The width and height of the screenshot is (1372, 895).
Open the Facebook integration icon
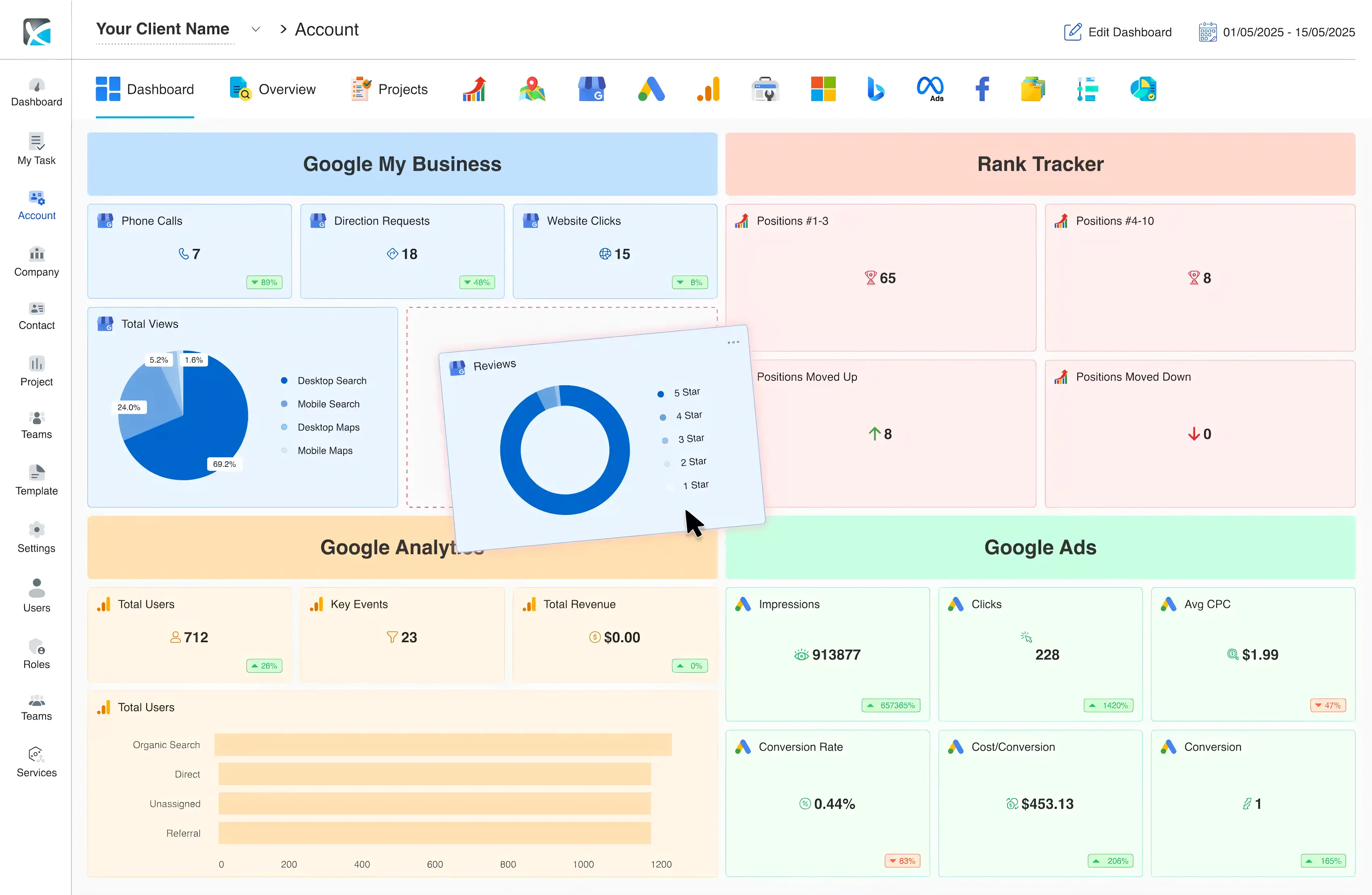pyautogui.click(x=982, y=89)
